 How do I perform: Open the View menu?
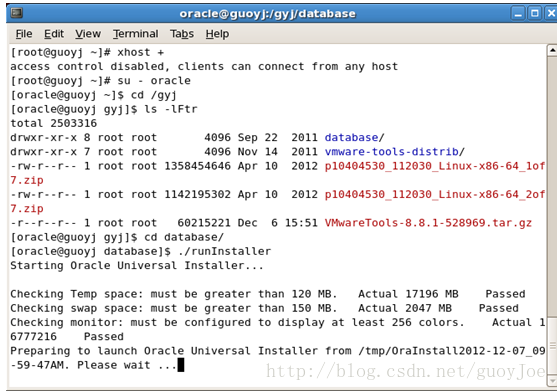point(88,34)
